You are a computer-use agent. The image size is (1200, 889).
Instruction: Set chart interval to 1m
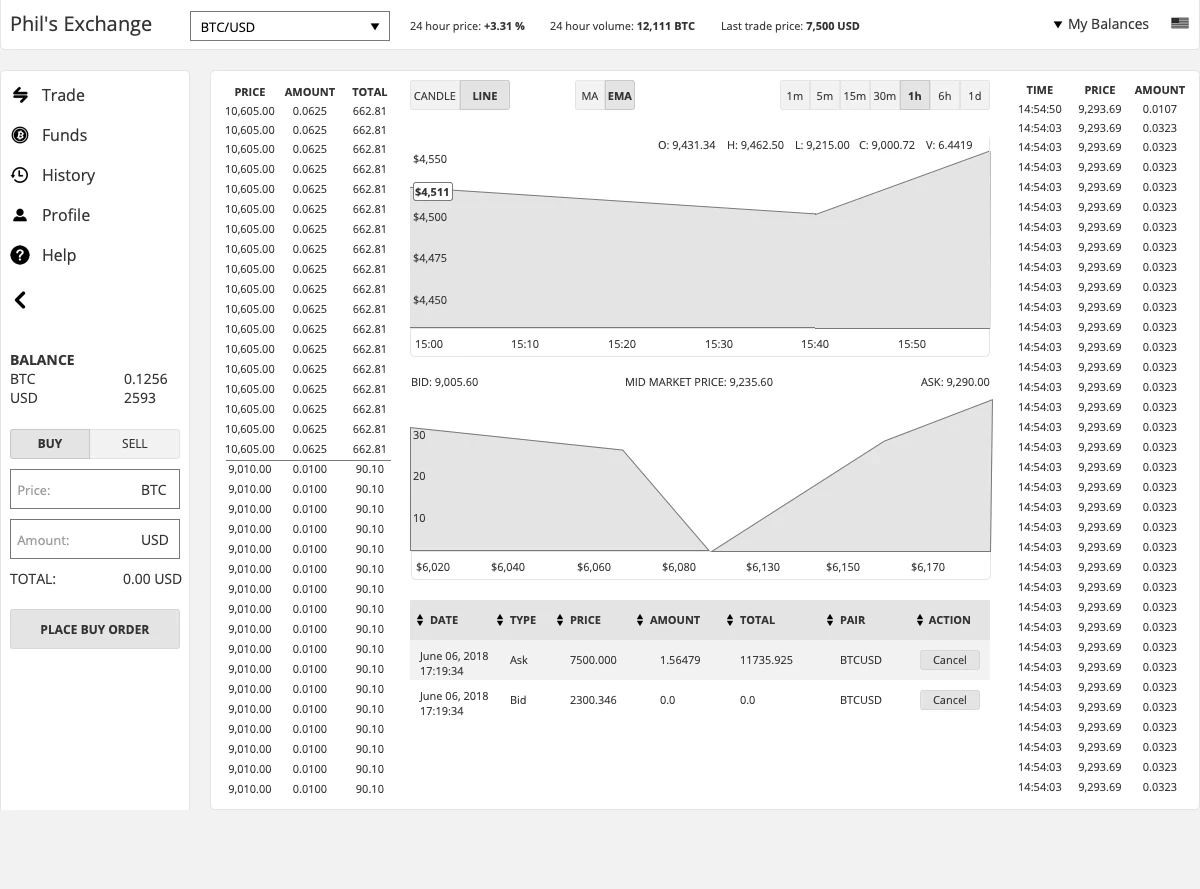pyautogui.click(x=795, y=96)
